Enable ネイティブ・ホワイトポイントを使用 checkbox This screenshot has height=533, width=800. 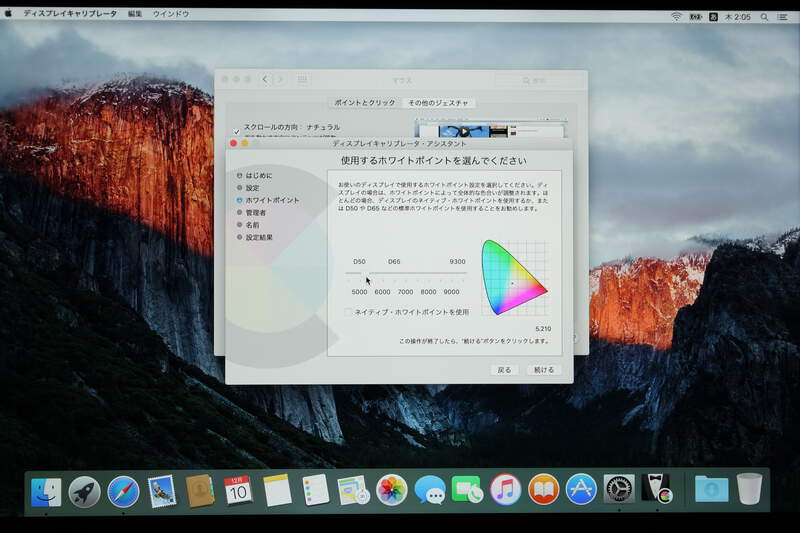point(349,312)
